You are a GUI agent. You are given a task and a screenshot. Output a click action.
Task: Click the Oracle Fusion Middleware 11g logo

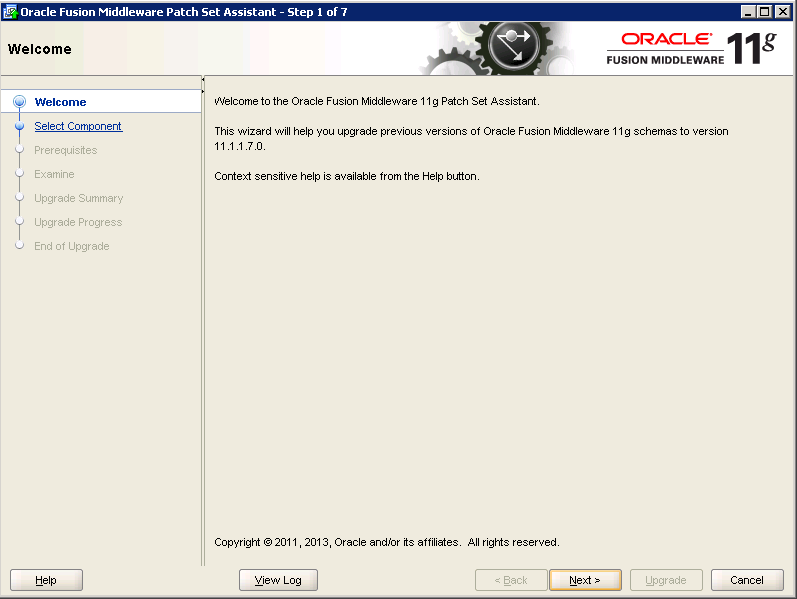(692, 49)
